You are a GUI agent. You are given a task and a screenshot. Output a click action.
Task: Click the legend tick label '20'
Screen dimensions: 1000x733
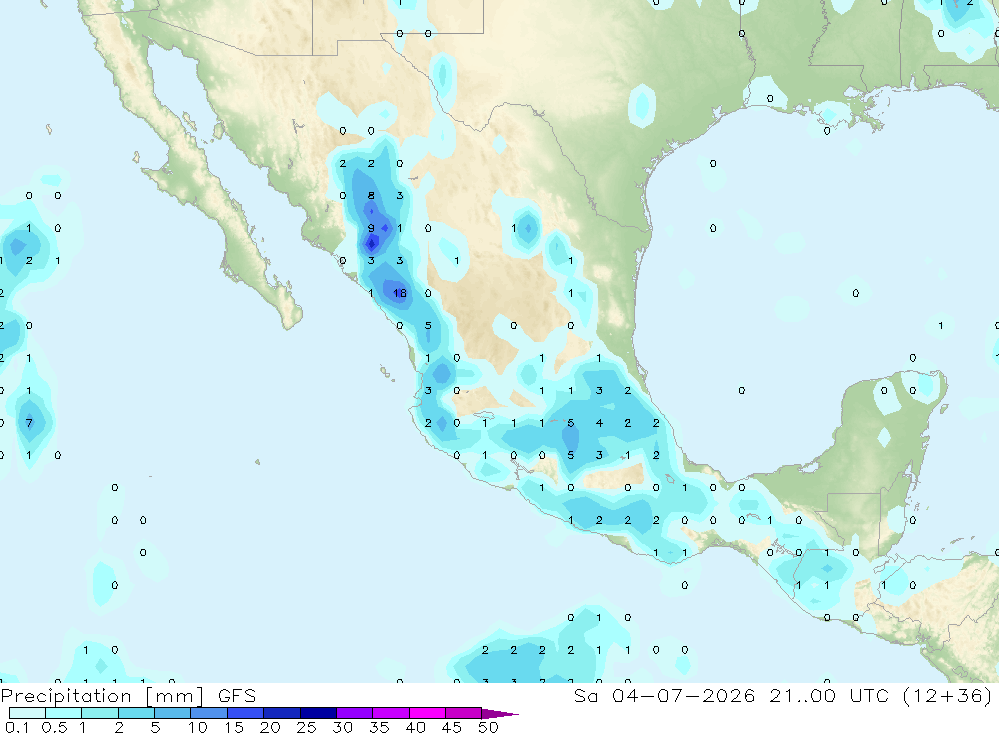(x=270, y=727)
